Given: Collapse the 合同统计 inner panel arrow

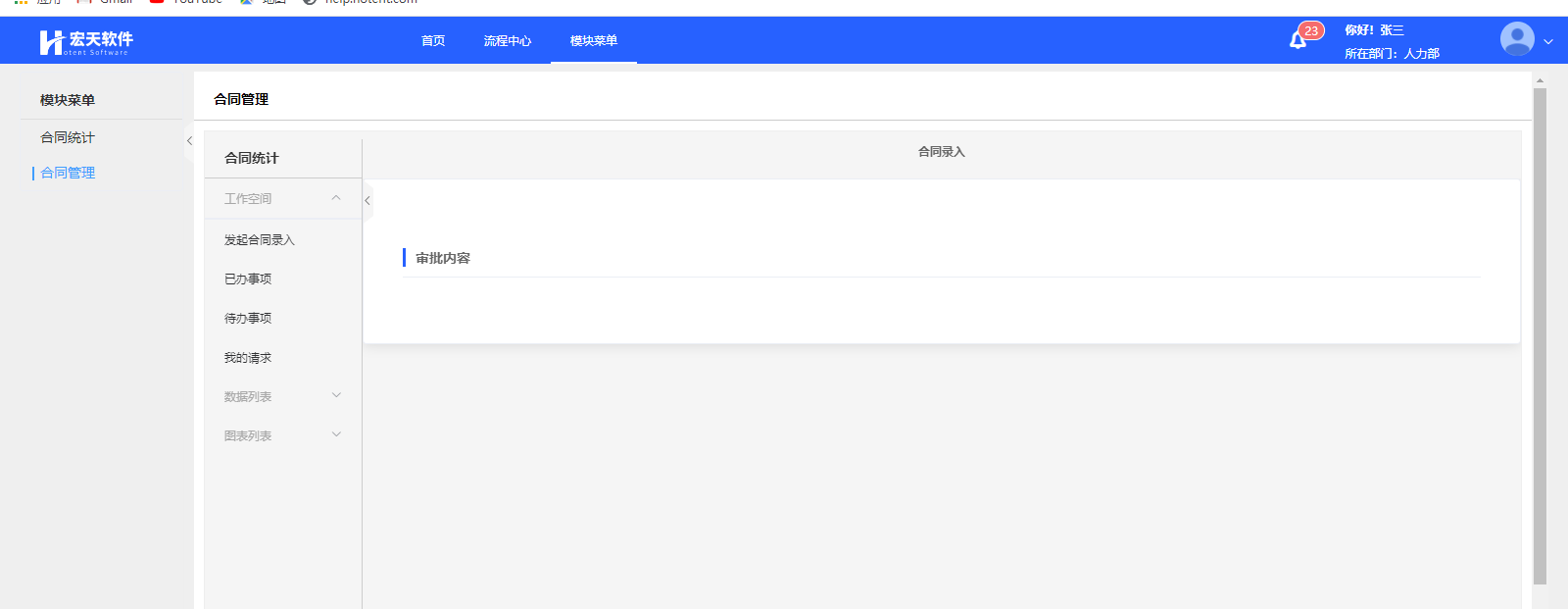Looking at the screenshot, I should pyautogui.click(x=367, y=200).
